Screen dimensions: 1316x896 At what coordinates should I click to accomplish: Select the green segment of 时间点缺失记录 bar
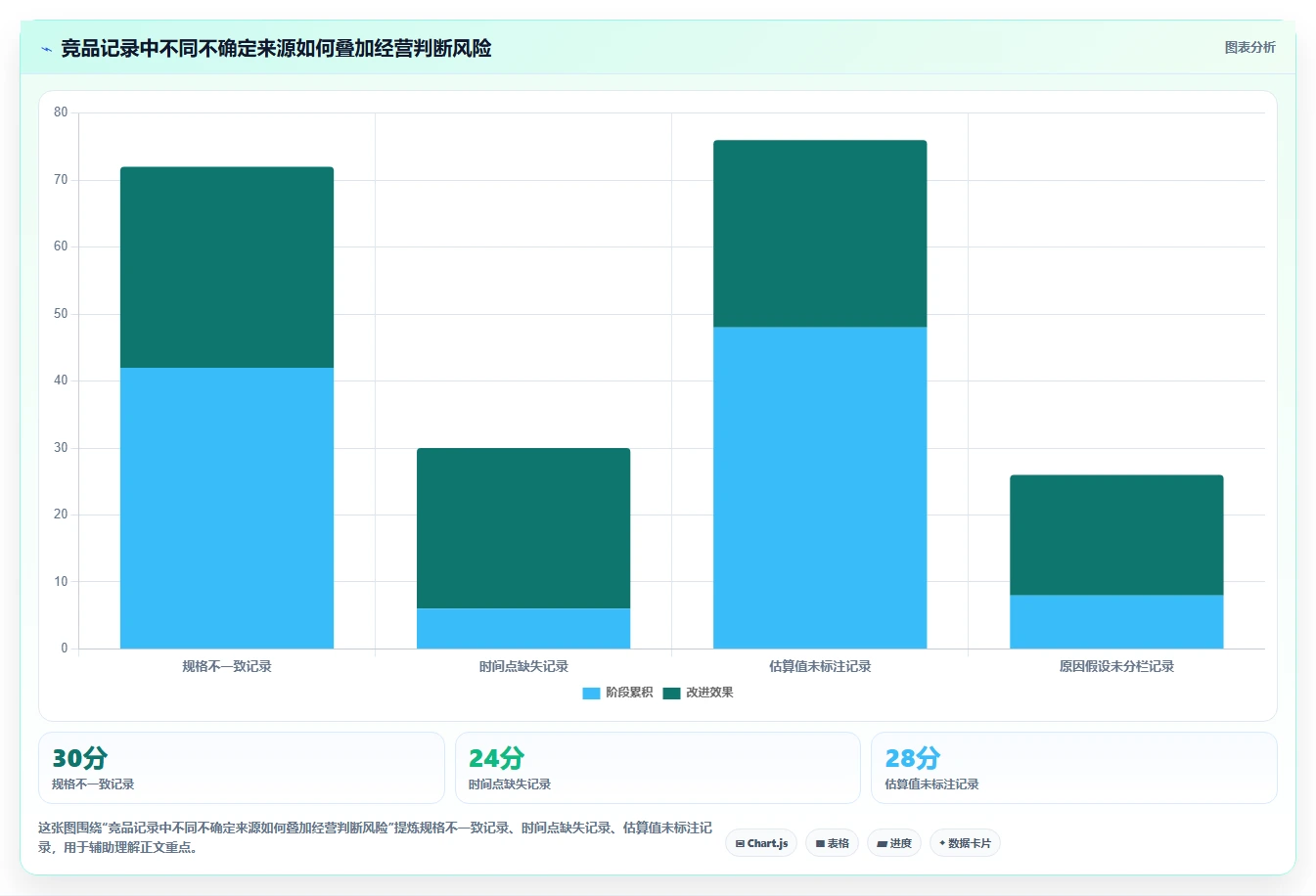coord(523,528)
